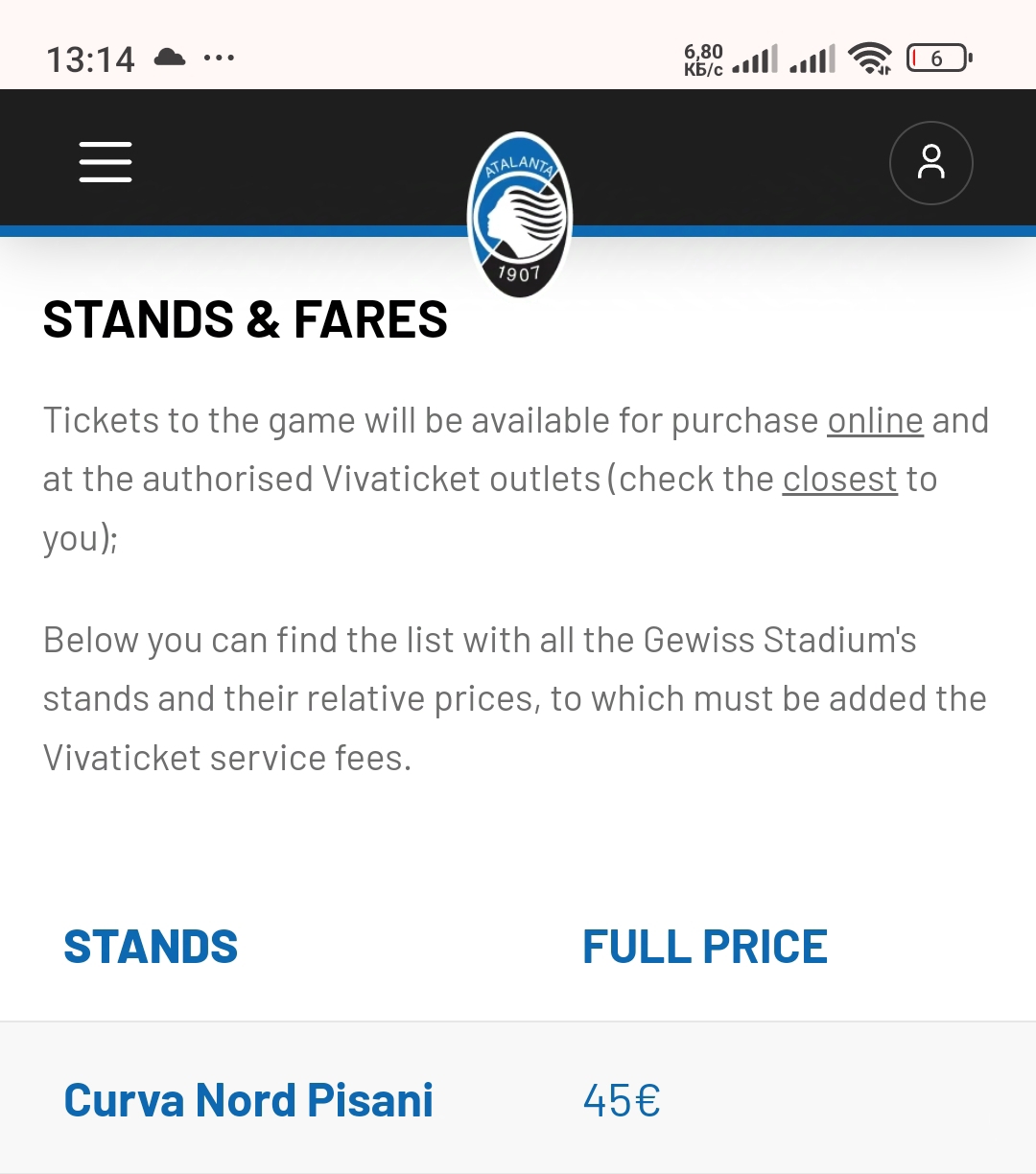
Task: Tap the 13:14 clock in status bar
Action: click(x=90, y=59)
